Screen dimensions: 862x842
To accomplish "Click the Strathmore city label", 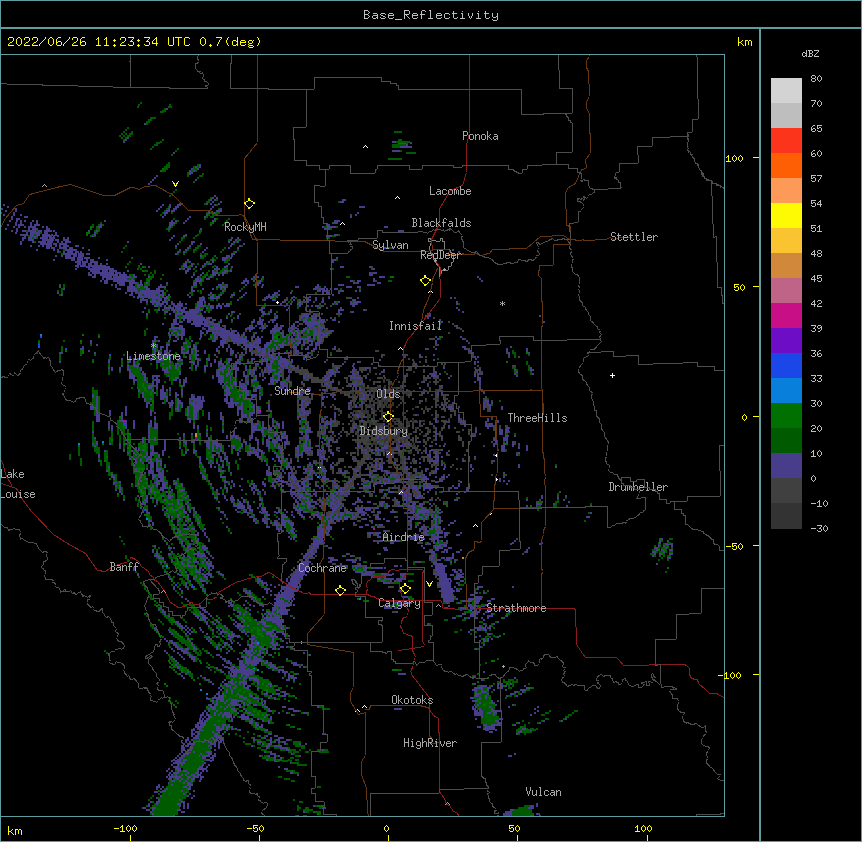I will [x=516, y=608].
